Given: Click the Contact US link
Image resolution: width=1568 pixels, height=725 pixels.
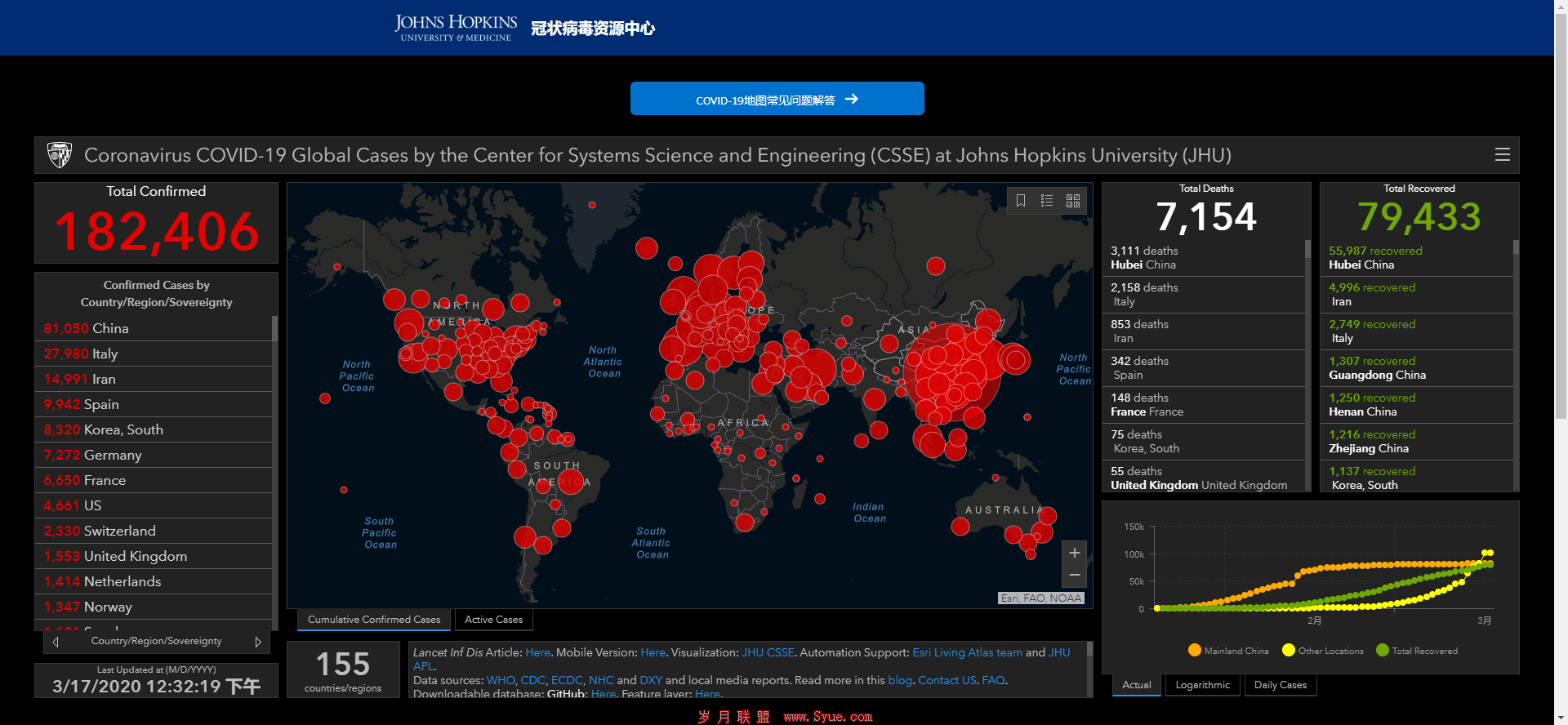Looking at the screenshot, I should coord(947,680).
